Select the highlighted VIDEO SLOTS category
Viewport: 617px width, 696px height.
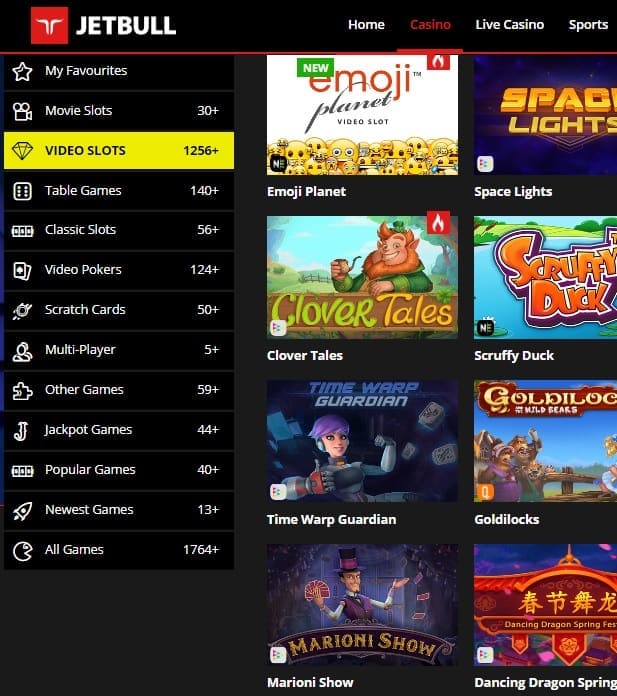coord(119,150)
